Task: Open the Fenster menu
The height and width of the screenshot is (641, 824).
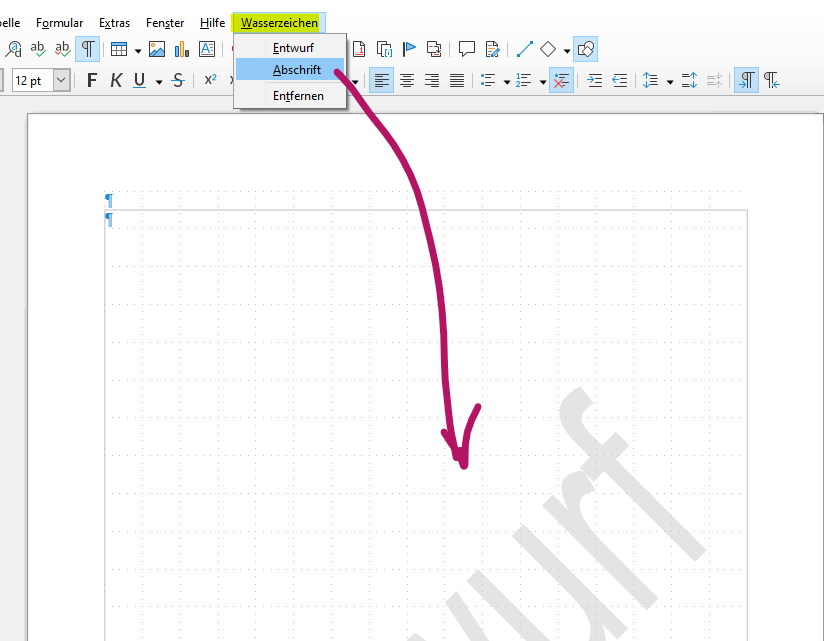Action: pyautogui.click(x=165, y=23)
